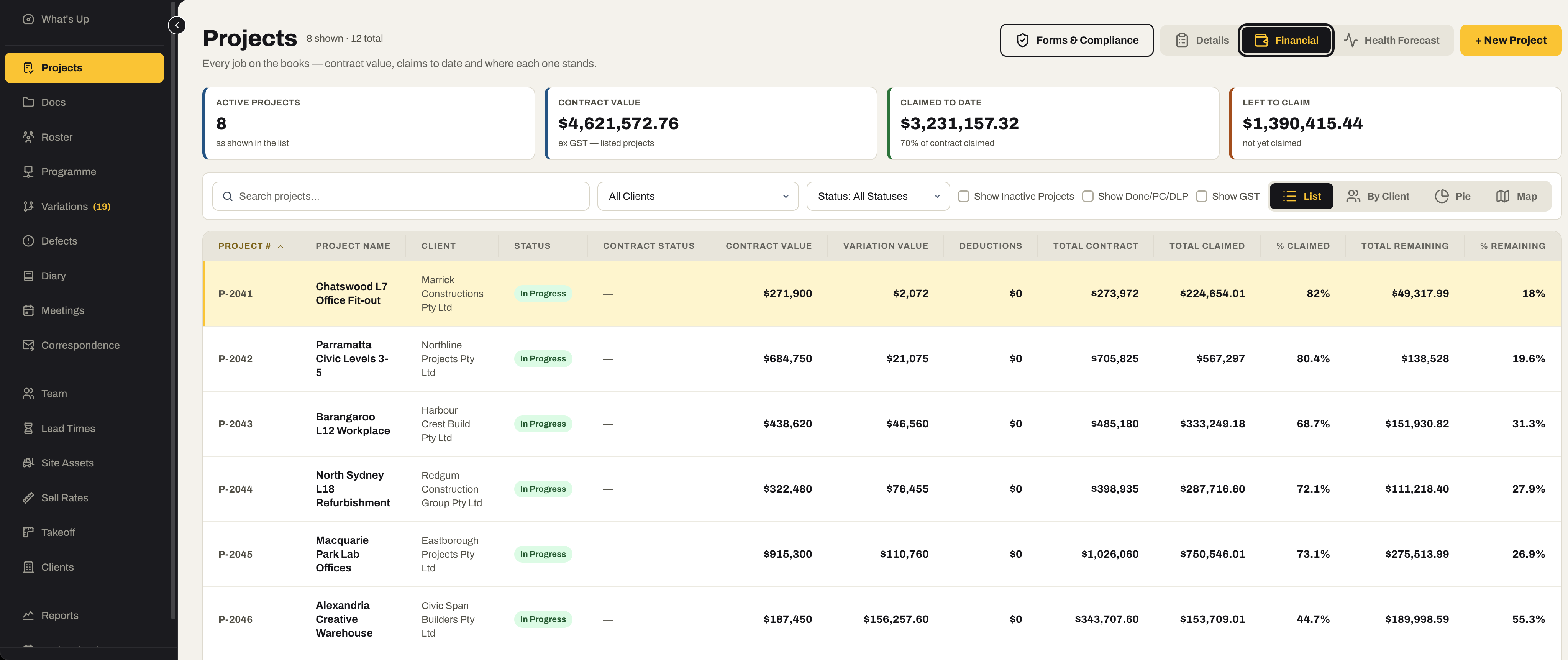
Task: Open the Team section
Action: coord(84,393)
